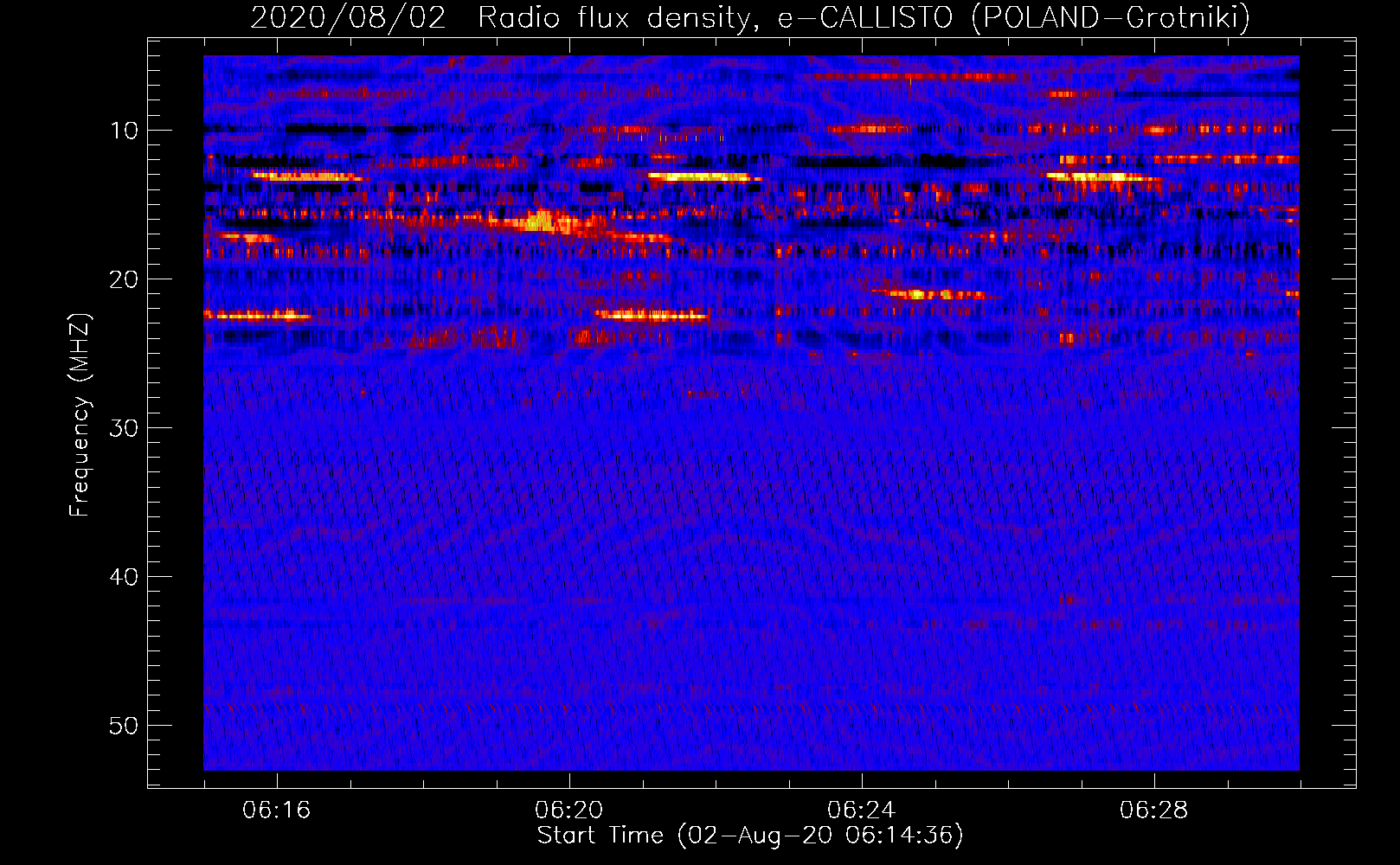Click the 06:28 time tick label
Viewport: 1400px width, 865px height.
click(x=1153, y=811)
